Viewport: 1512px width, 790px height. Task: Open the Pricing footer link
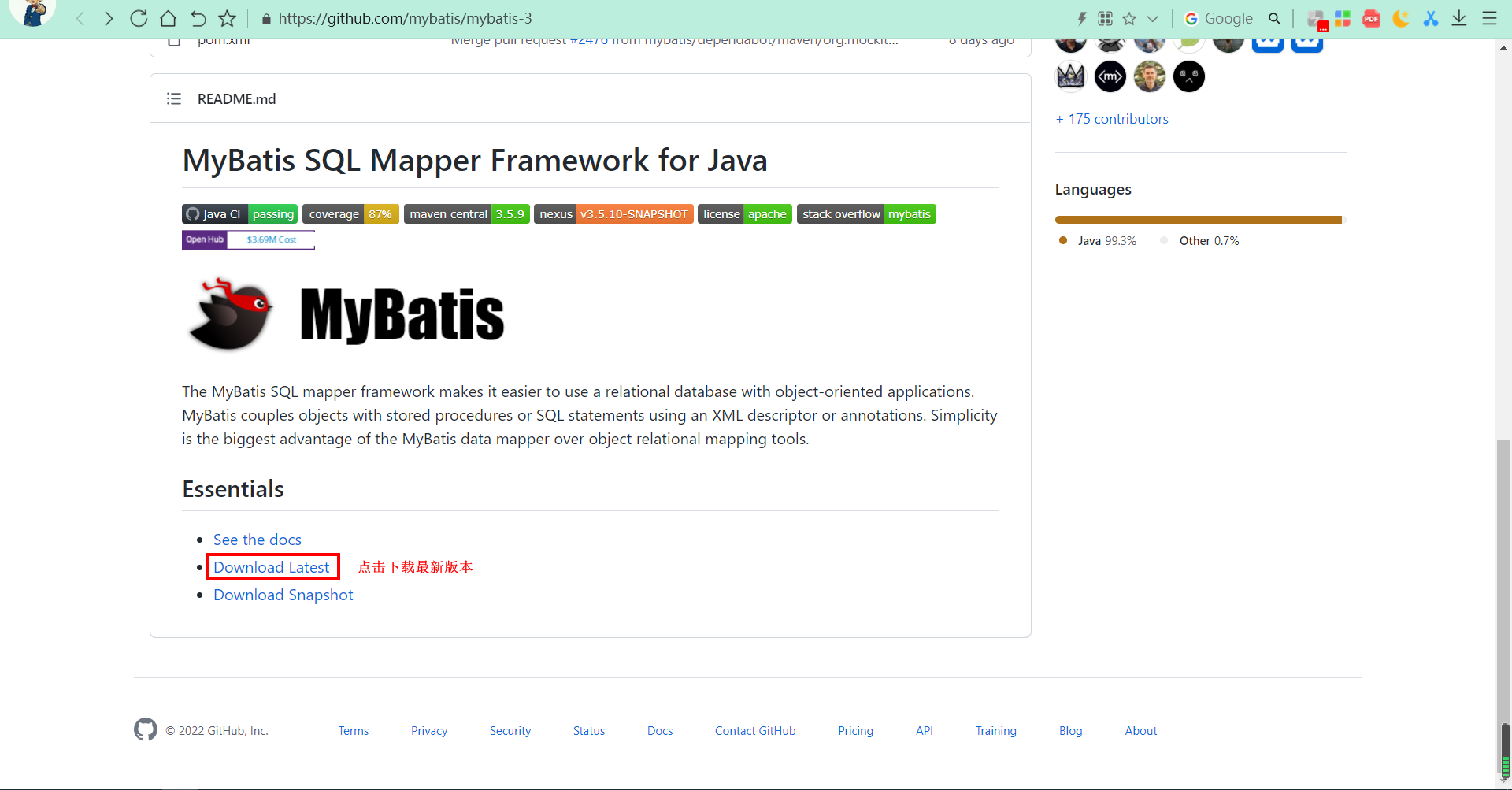[856, 731]
